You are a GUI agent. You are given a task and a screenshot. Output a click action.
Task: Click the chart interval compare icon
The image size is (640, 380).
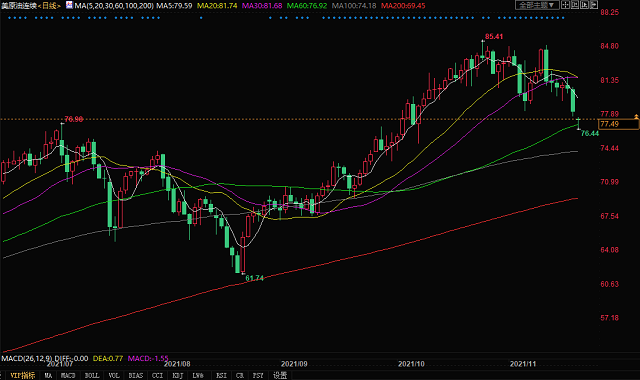pyautogui.click(x=575, y=4)
